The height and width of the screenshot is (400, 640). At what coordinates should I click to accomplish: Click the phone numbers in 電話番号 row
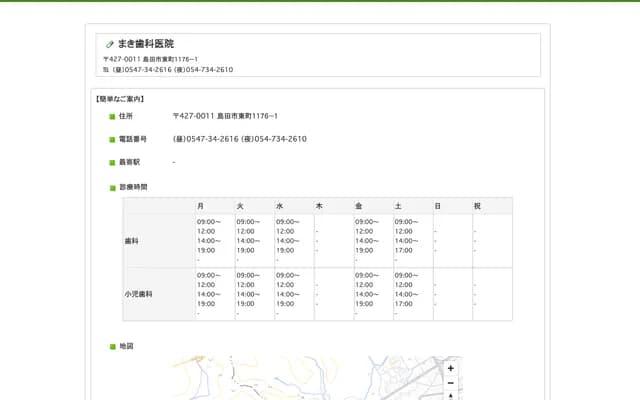pos(240,139)
